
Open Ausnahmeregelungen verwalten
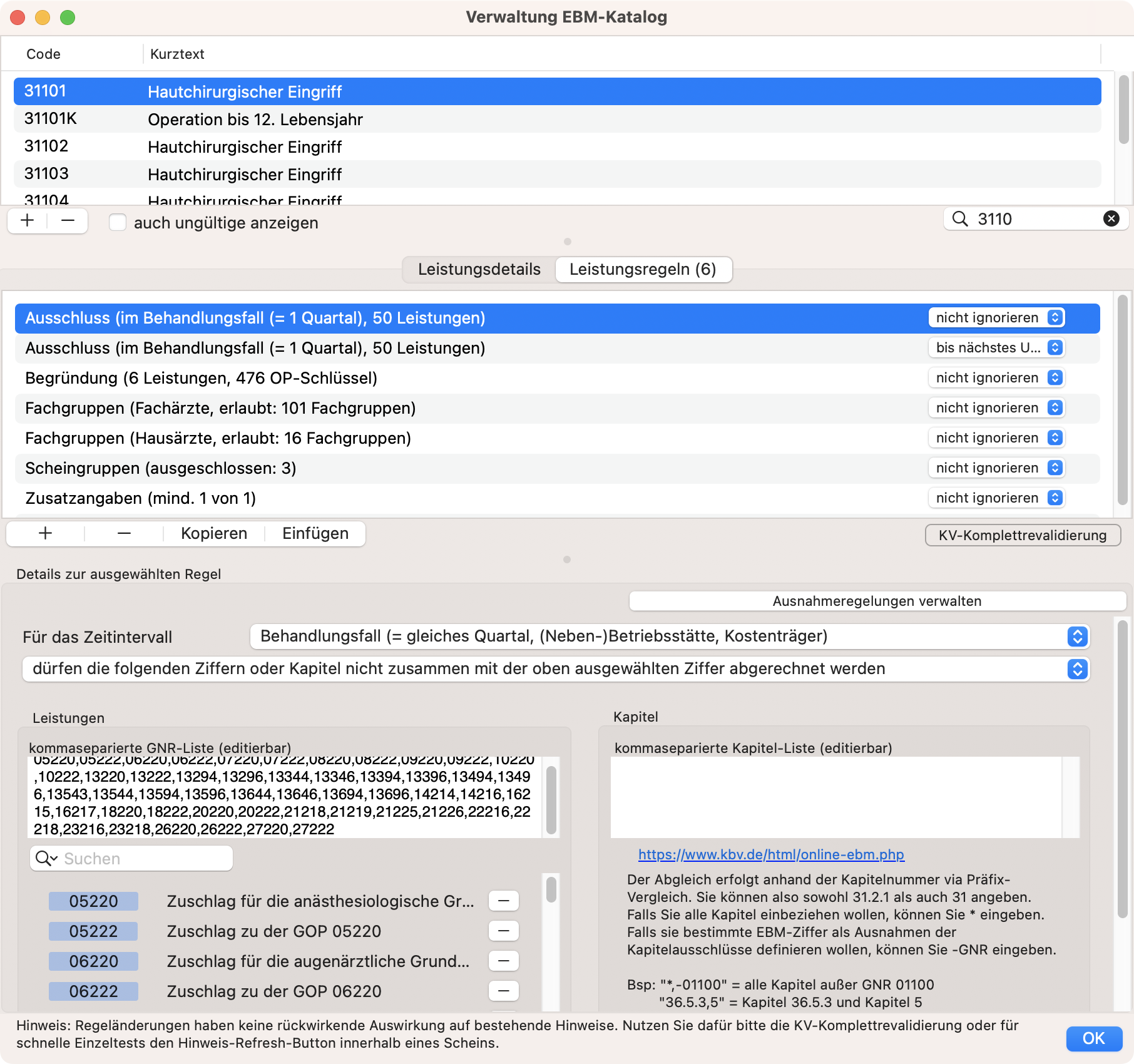[877, 601]
